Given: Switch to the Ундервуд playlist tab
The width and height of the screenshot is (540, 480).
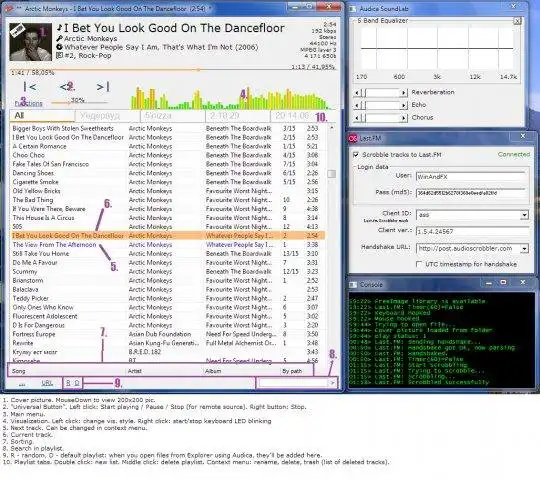Looking at the screenshot, I should click(107, 116).
